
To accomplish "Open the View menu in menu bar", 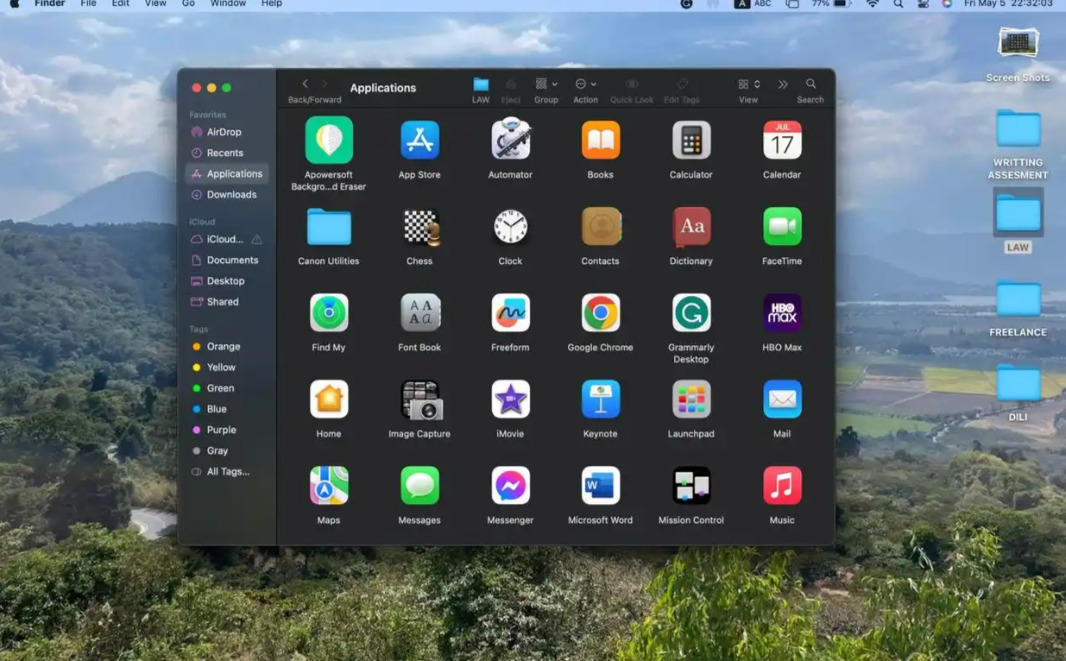I will 155,3.
